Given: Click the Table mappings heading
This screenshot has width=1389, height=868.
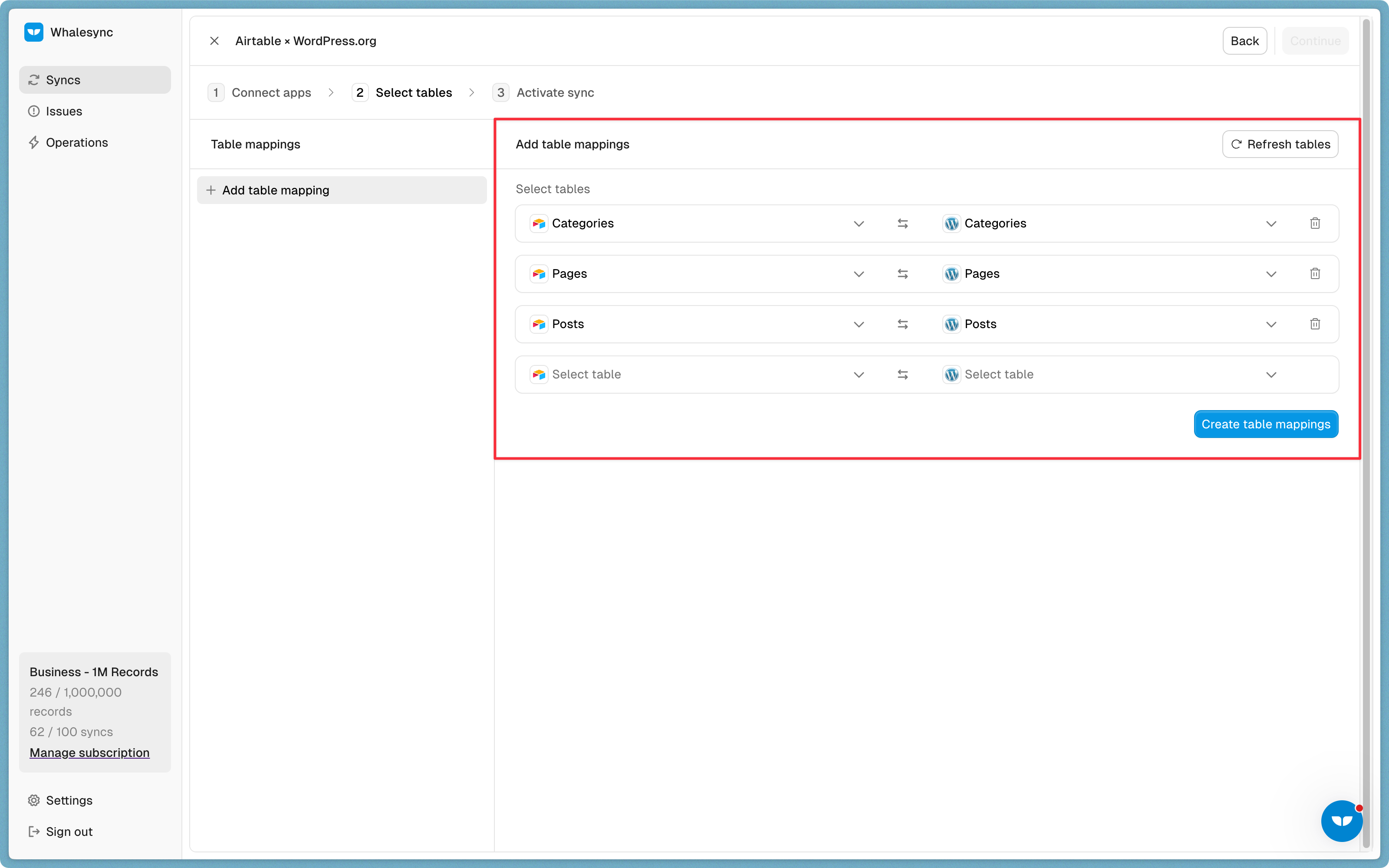Looking at the screenshot, I should [x=255, y=144].
